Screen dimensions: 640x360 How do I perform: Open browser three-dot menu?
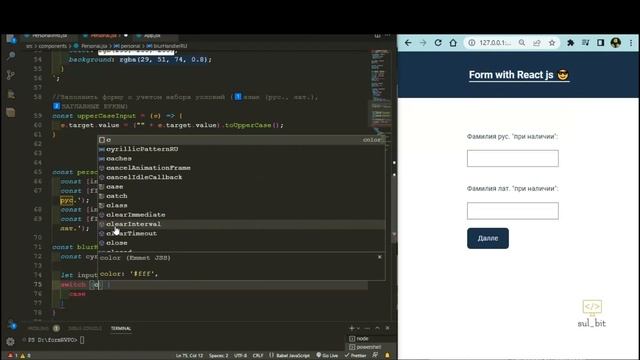pyautogui.click(x=631, y=42)
